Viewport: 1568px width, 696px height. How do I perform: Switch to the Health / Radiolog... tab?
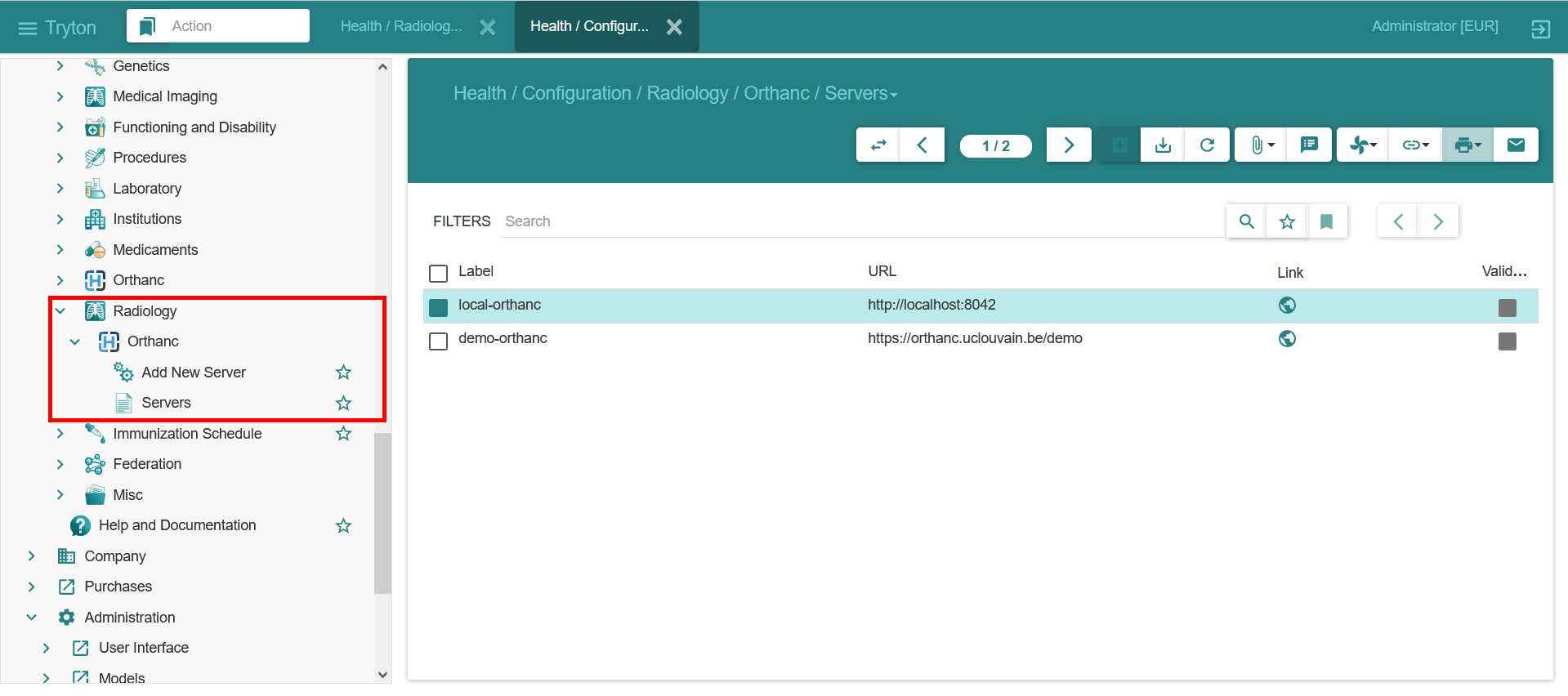point(401,26)
